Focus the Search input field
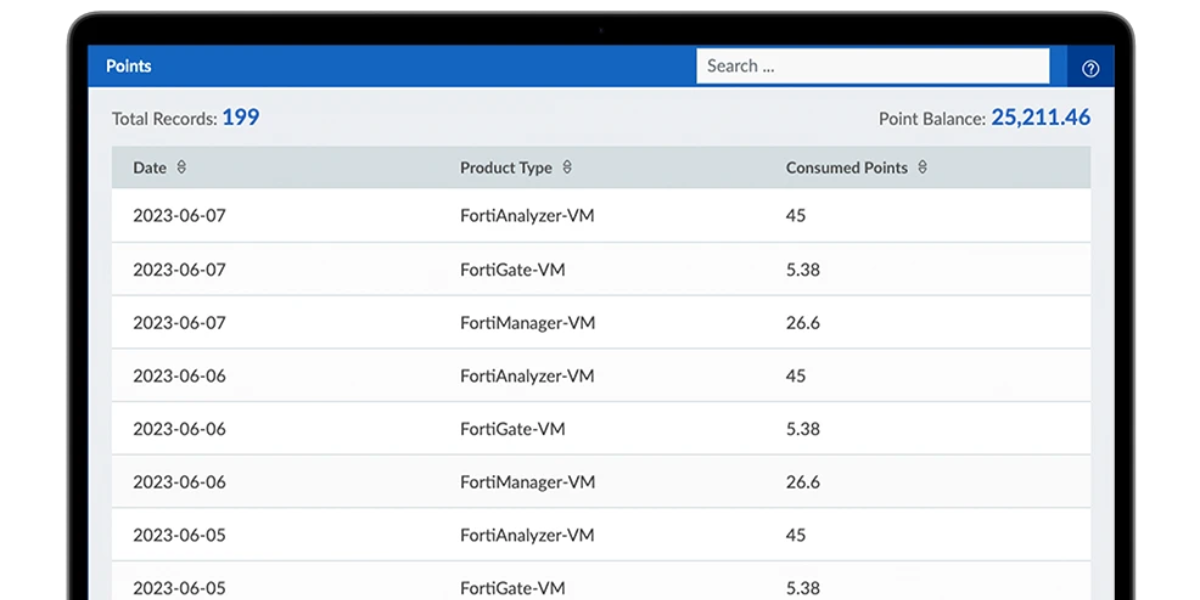The image size is (1200, 600). (873, 66)
